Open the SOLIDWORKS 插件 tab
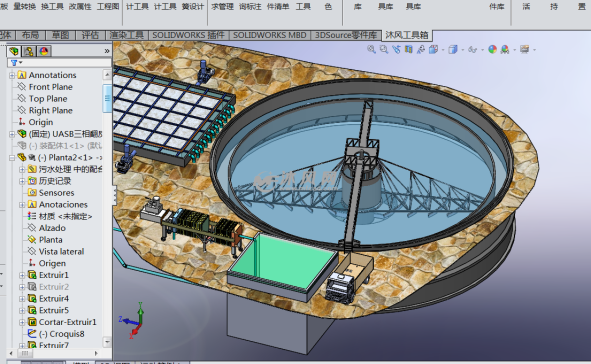The height and width of the screenshot is (364, 591). (188, 35)
